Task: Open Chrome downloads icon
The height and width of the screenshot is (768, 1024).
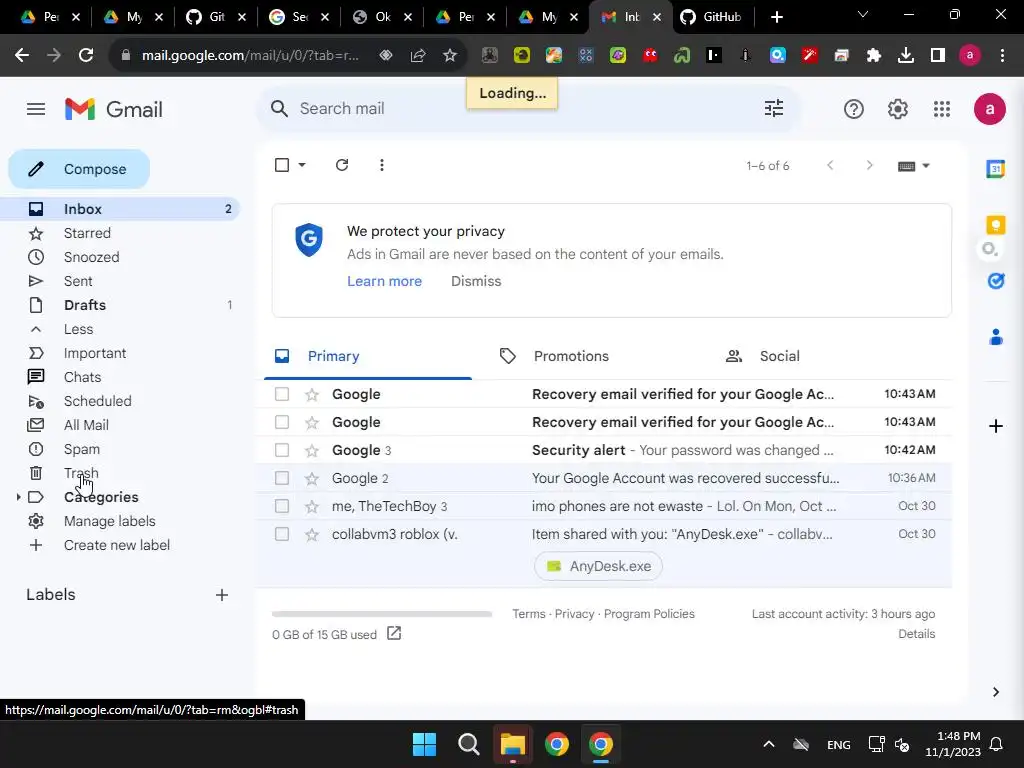Action: [x=905, y=56]
